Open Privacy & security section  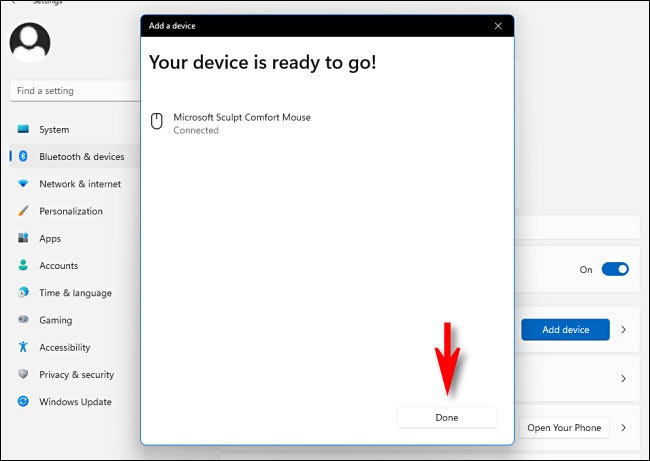[x=76, y=375]
